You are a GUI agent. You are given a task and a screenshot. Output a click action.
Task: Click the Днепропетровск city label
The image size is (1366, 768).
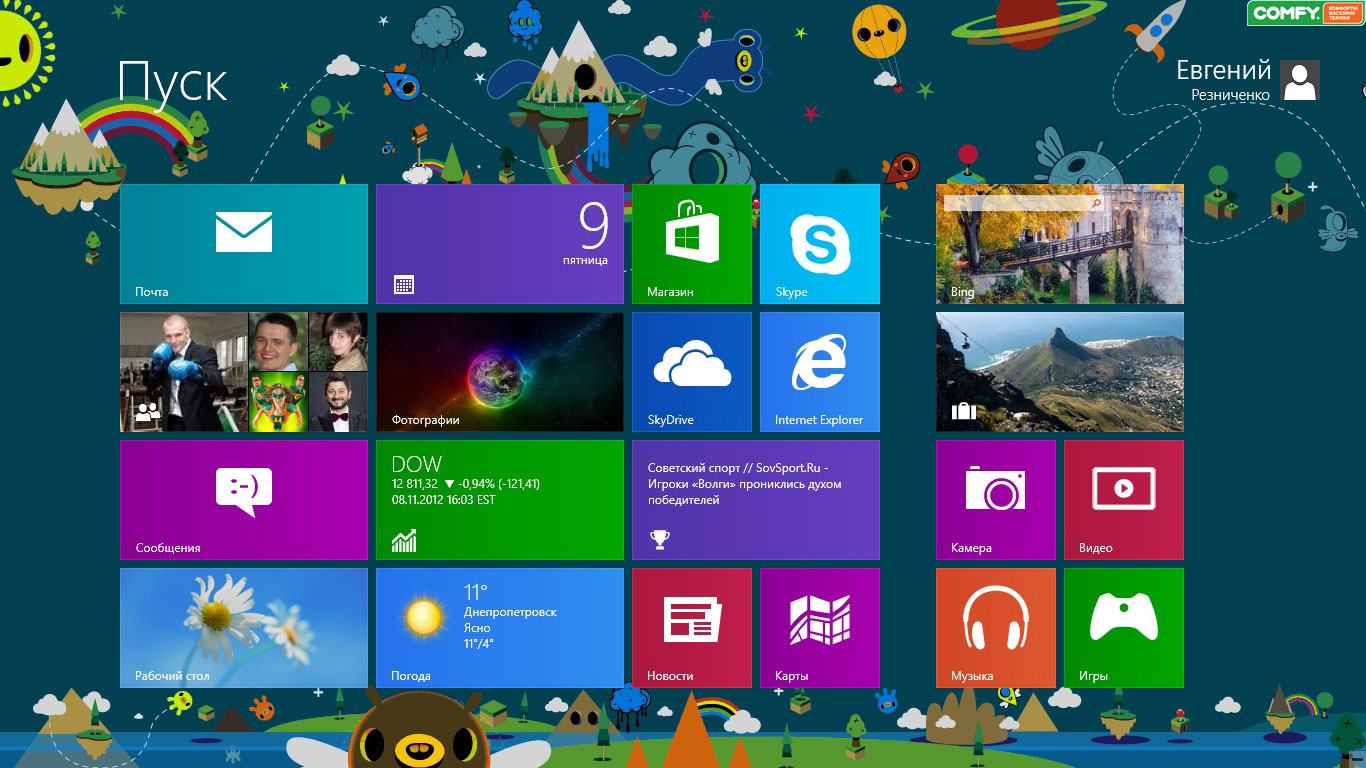[510, 612]
